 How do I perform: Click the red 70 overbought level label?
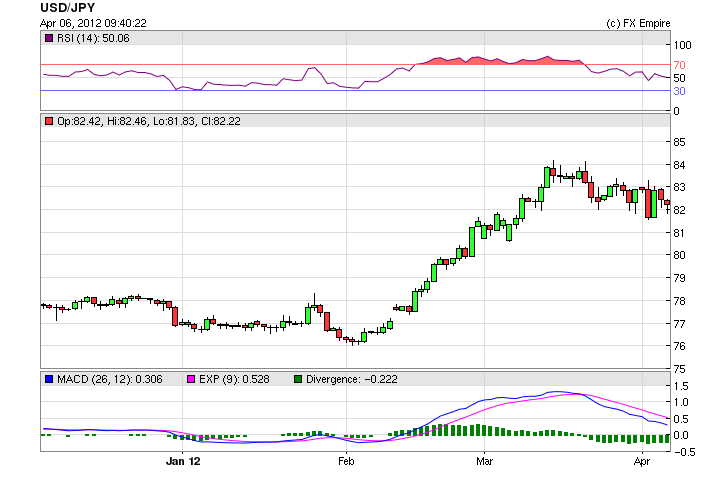tap(679, 65)
